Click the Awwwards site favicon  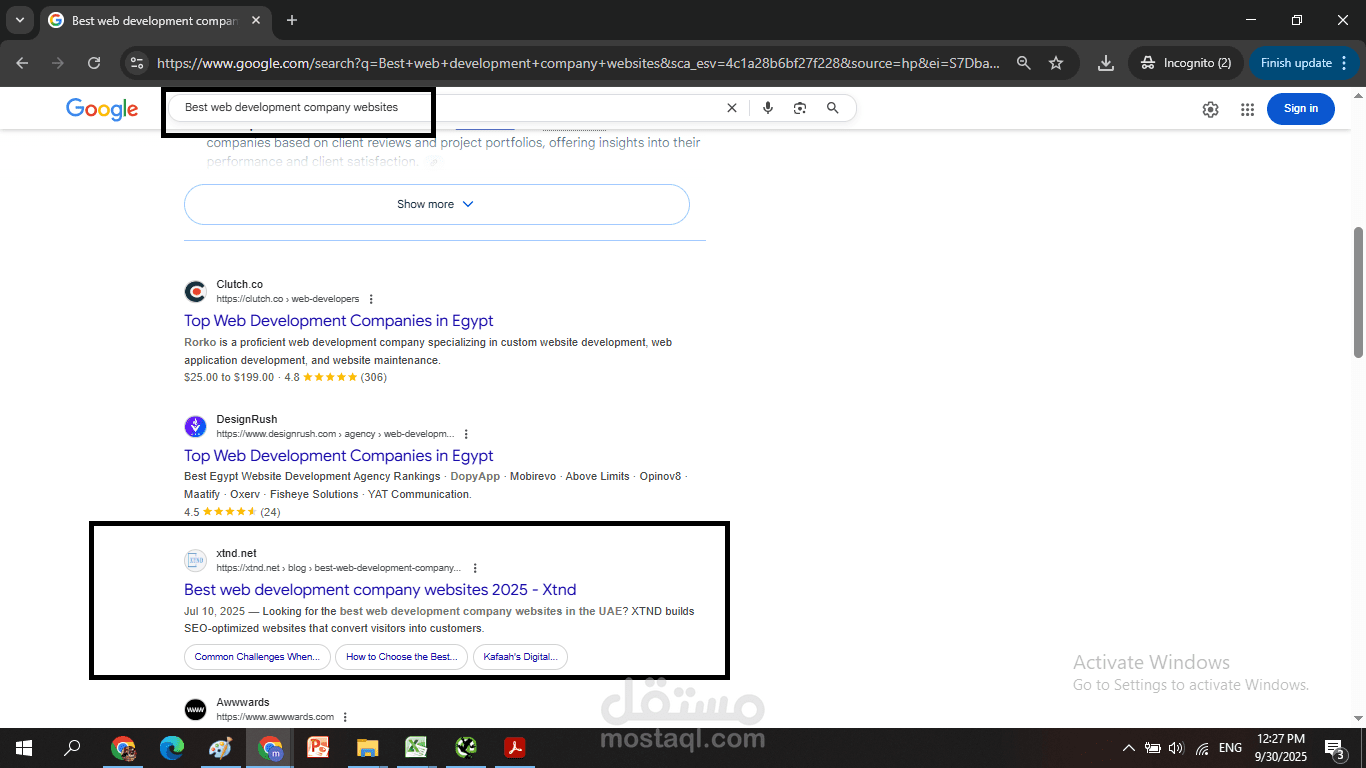[195, 709]
